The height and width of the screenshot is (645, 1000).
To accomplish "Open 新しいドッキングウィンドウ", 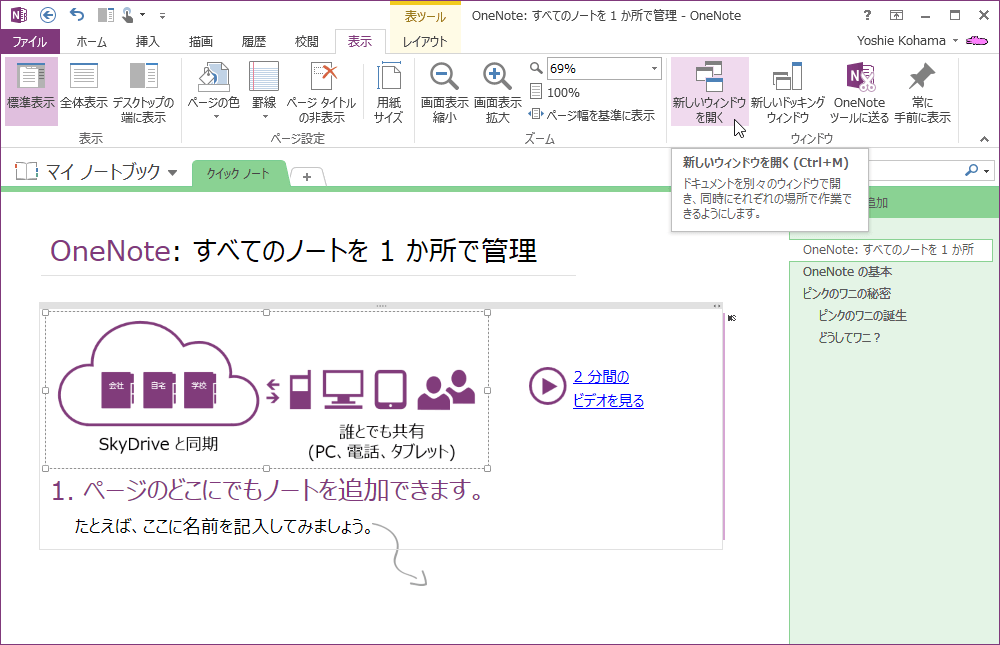I will tap(788, 91).
